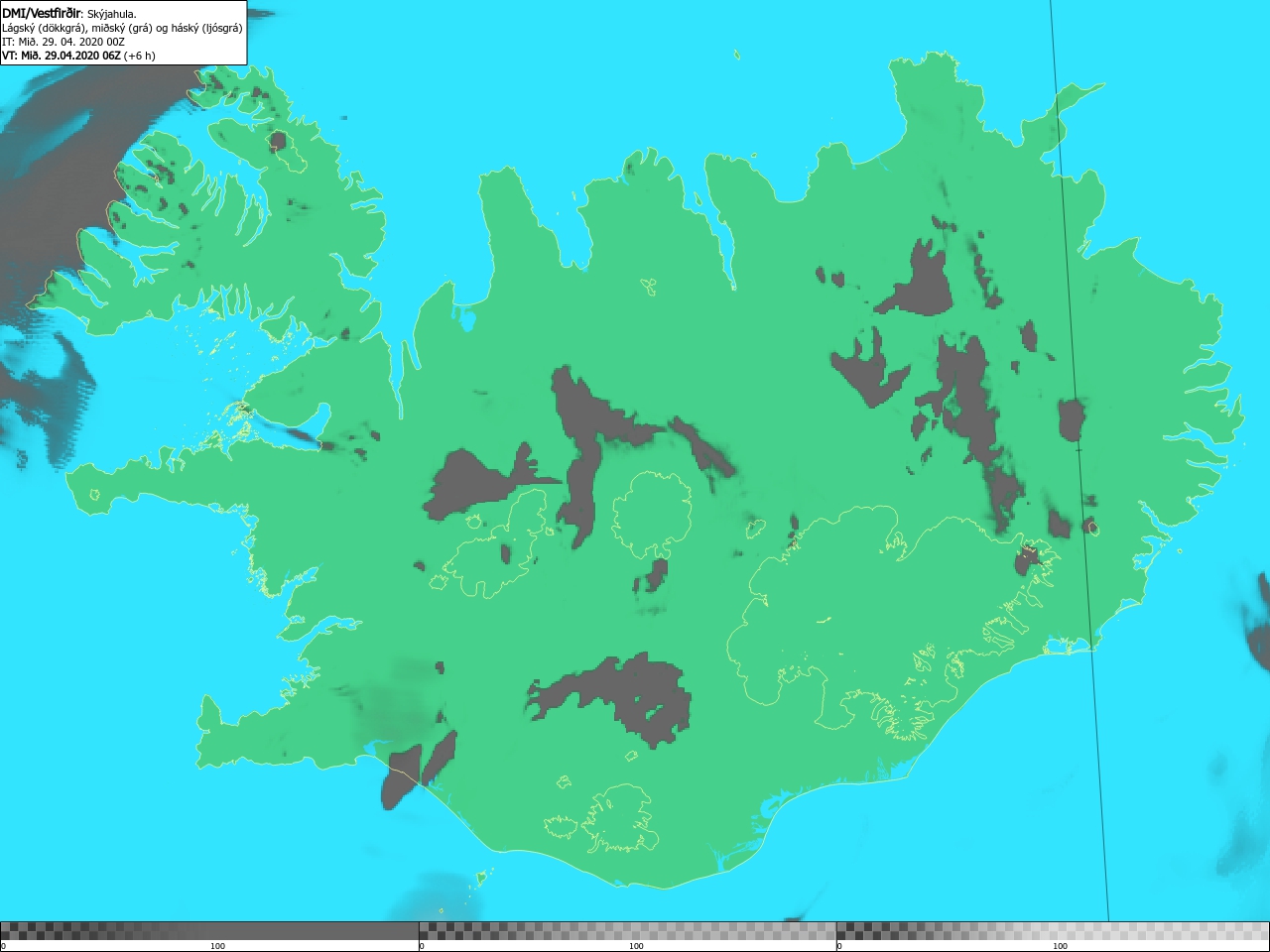
Task: Click the 'VT: Mið. 29.04.2020 06Z (+6 h)' line
Action: (x=78, y=56)
